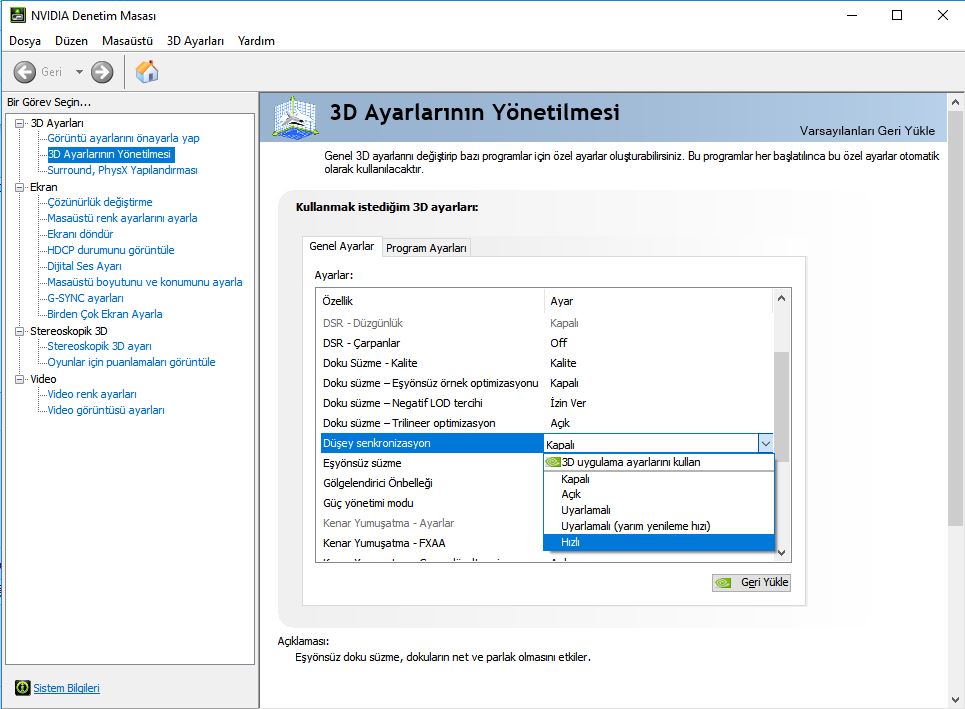The height and width of the screenshot is (709, 965).
Task: Select Güç yönetimi modu row
Action: click(x=431, y=503)
